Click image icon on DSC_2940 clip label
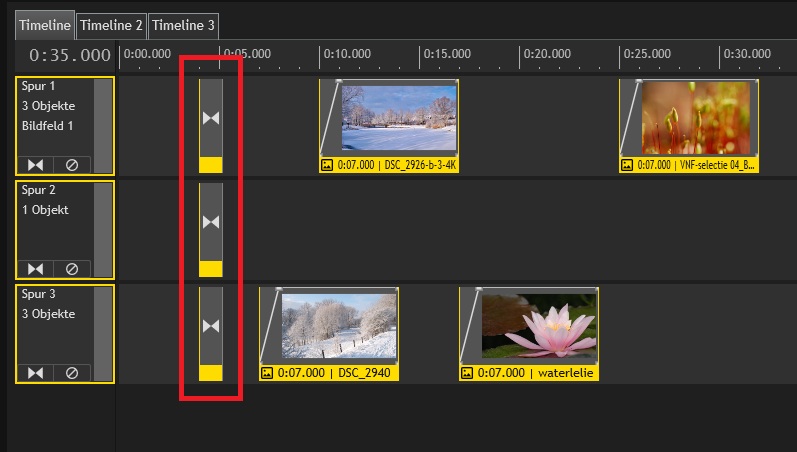 coord(267,373)
